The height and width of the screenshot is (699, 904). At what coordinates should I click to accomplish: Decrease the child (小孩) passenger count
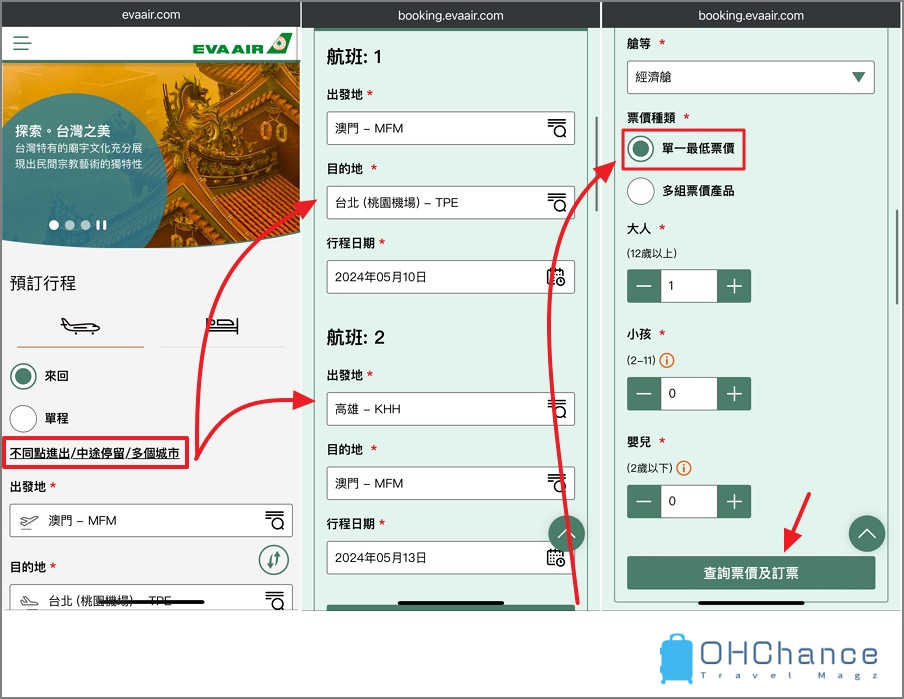(x=644, y=394)
